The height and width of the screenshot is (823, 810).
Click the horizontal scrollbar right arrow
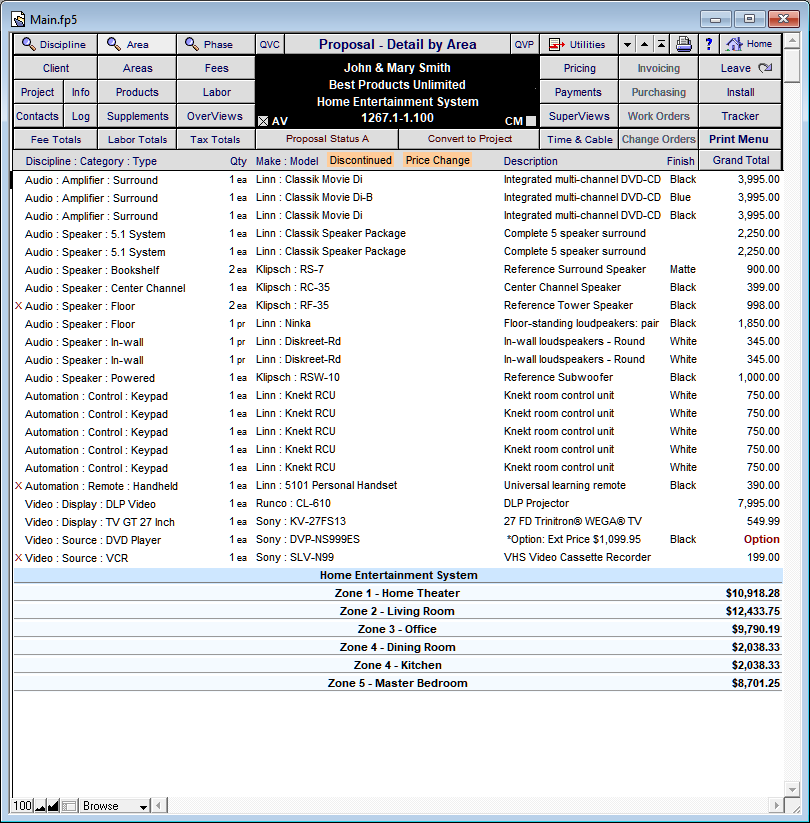(777, 805)
